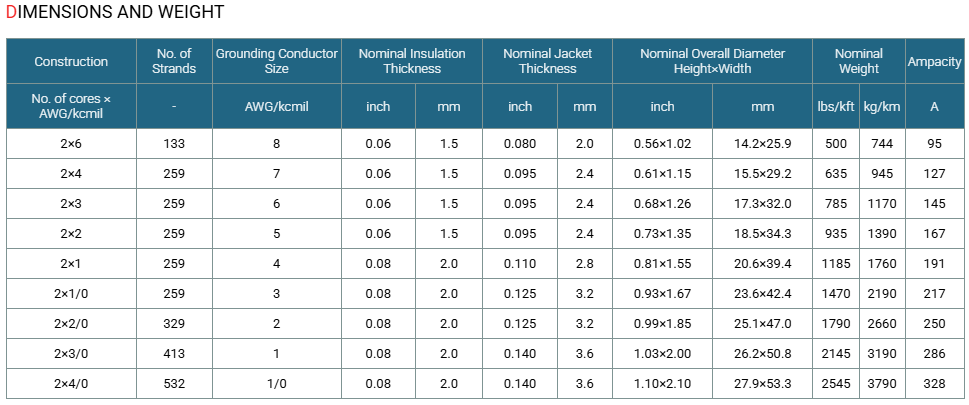
Task: Click the DIMENSIONS AND WEIGHT heading
Action: [115, 12]
